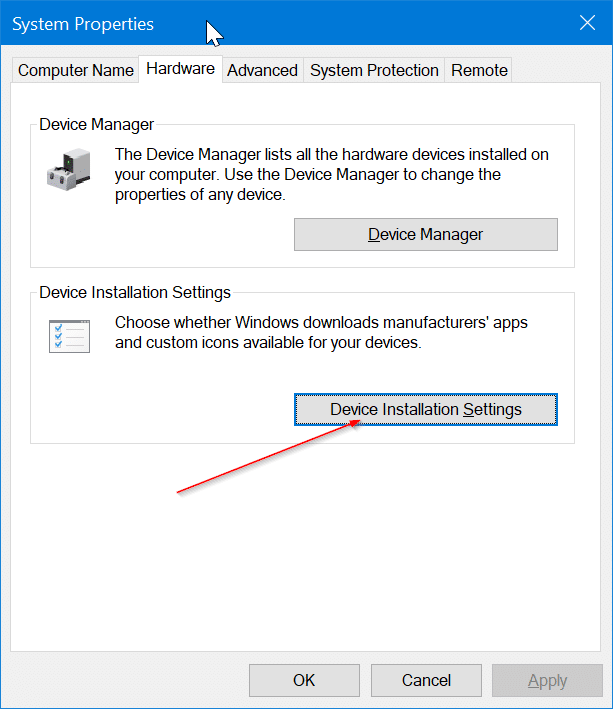This screenshot has width=613, height=709.
Task: Click the Device Installation Settings button
Action: [425, 409]
